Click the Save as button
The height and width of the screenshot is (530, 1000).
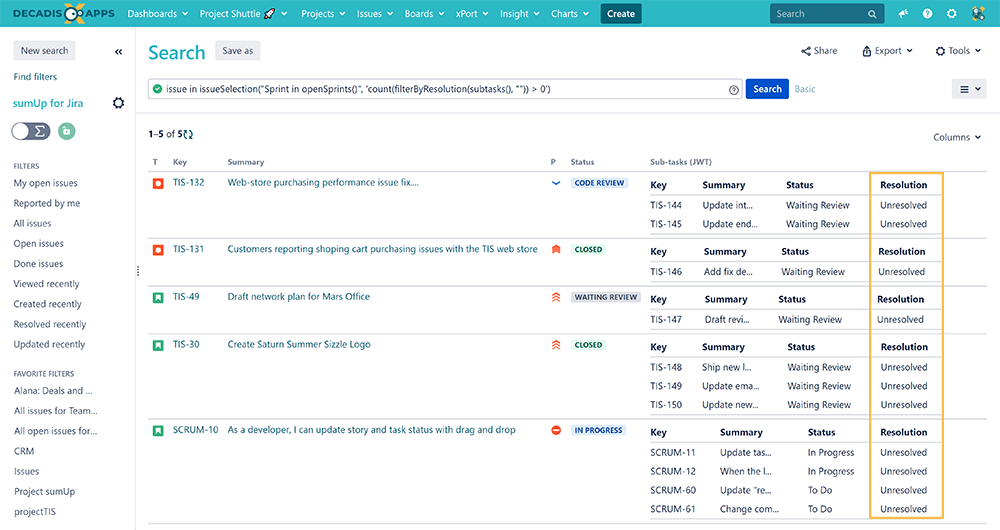point(237,51)
